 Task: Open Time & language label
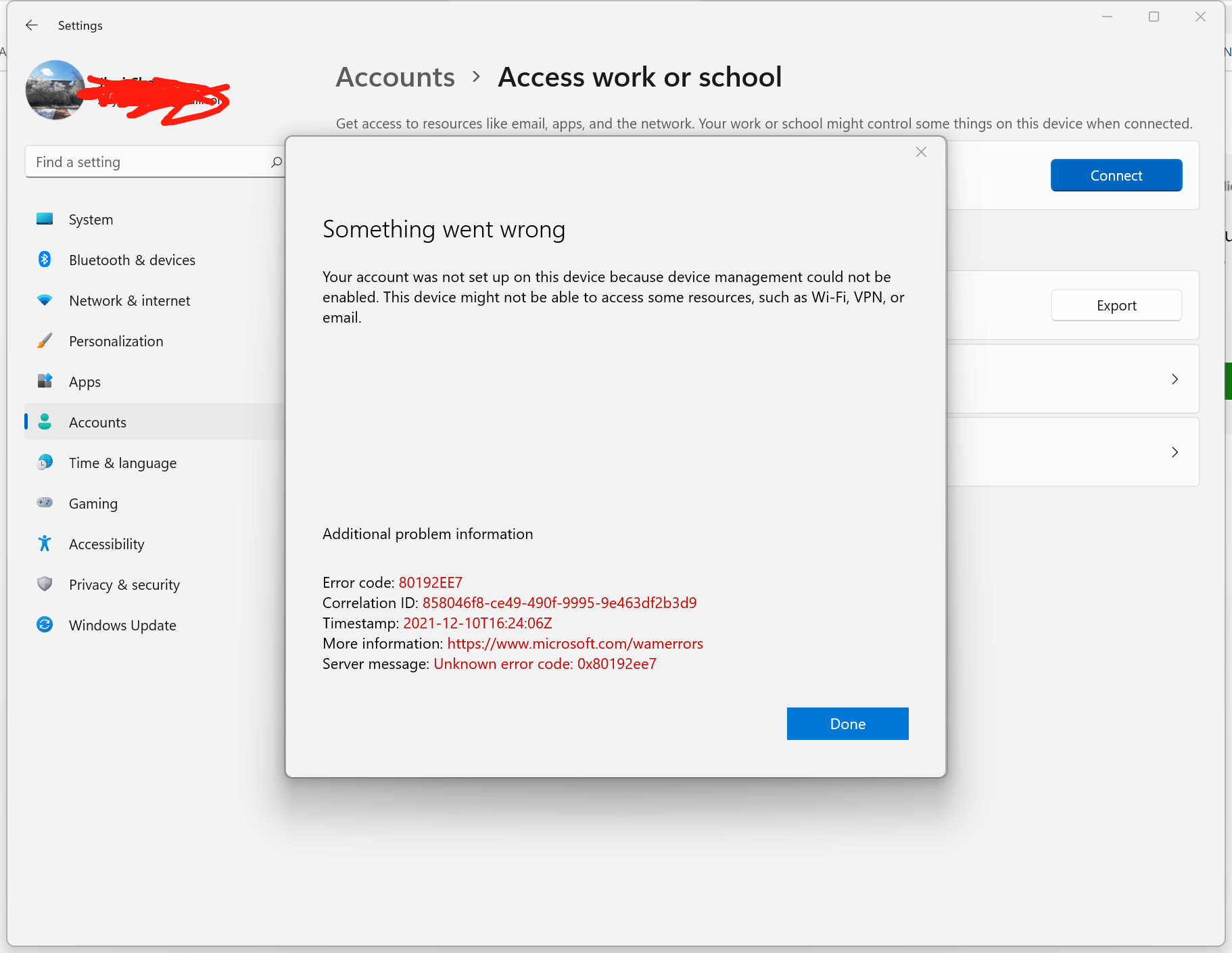pyautogui.click(x=123, y=463)
